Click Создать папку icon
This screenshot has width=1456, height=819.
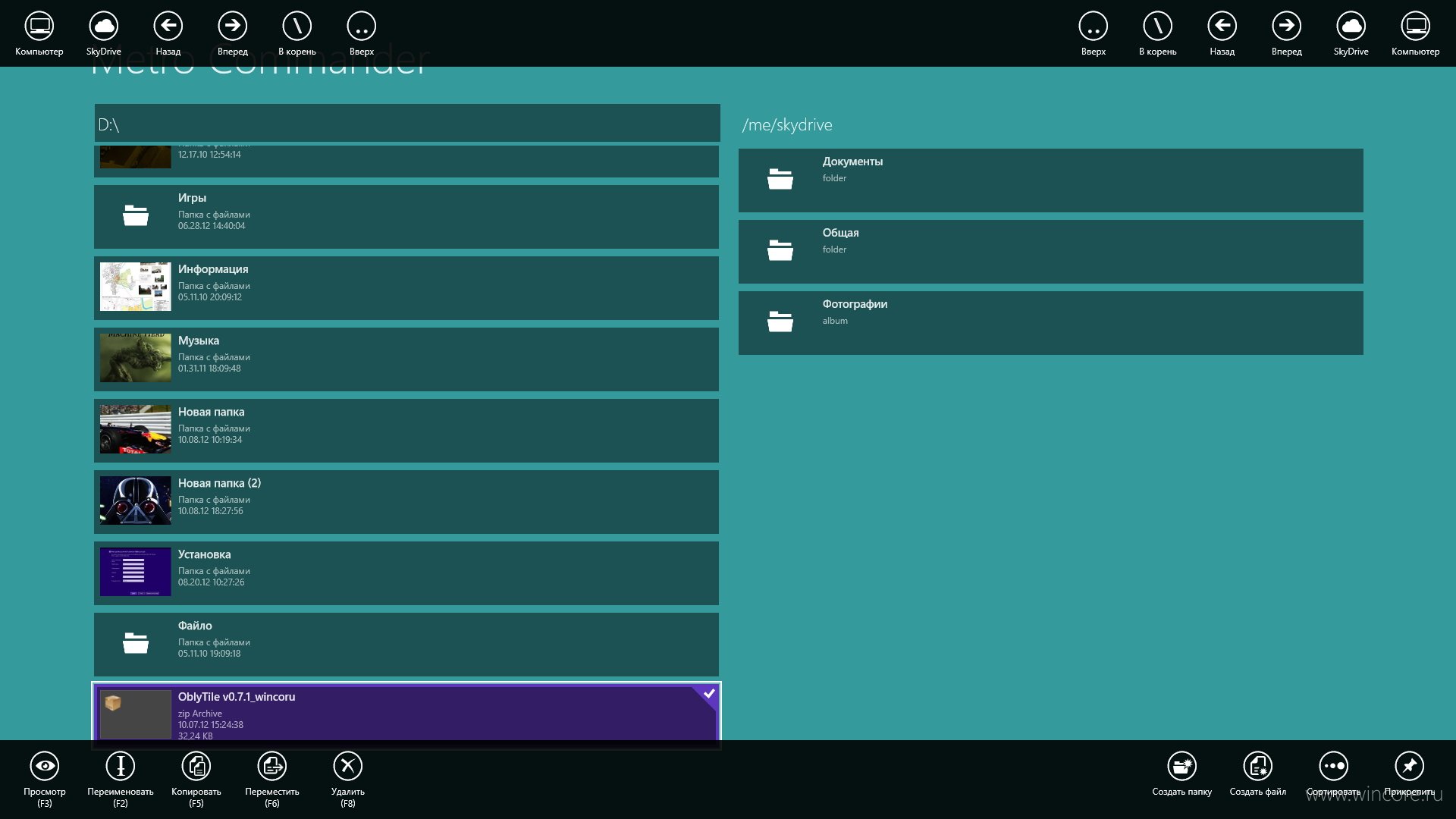(x=1182, y=766)
